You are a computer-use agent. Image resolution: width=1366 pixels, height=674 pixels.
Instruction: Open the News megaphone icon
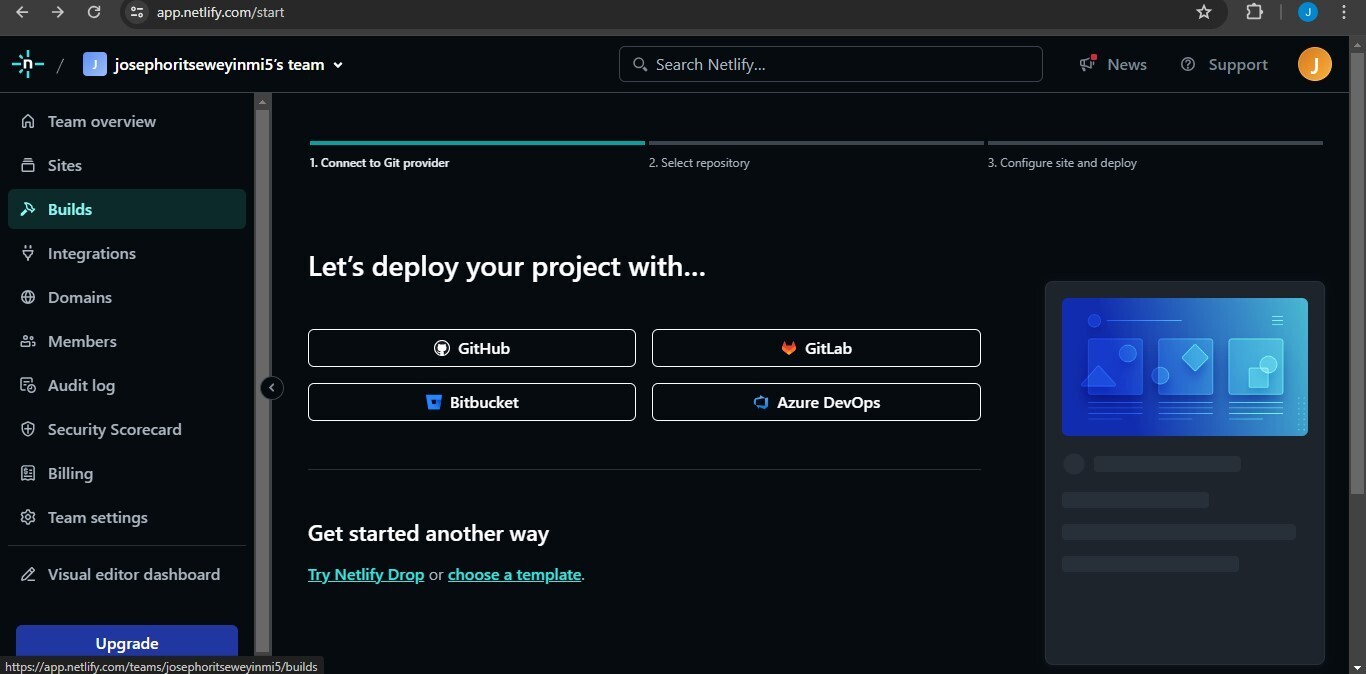[x=1088, y=64]
